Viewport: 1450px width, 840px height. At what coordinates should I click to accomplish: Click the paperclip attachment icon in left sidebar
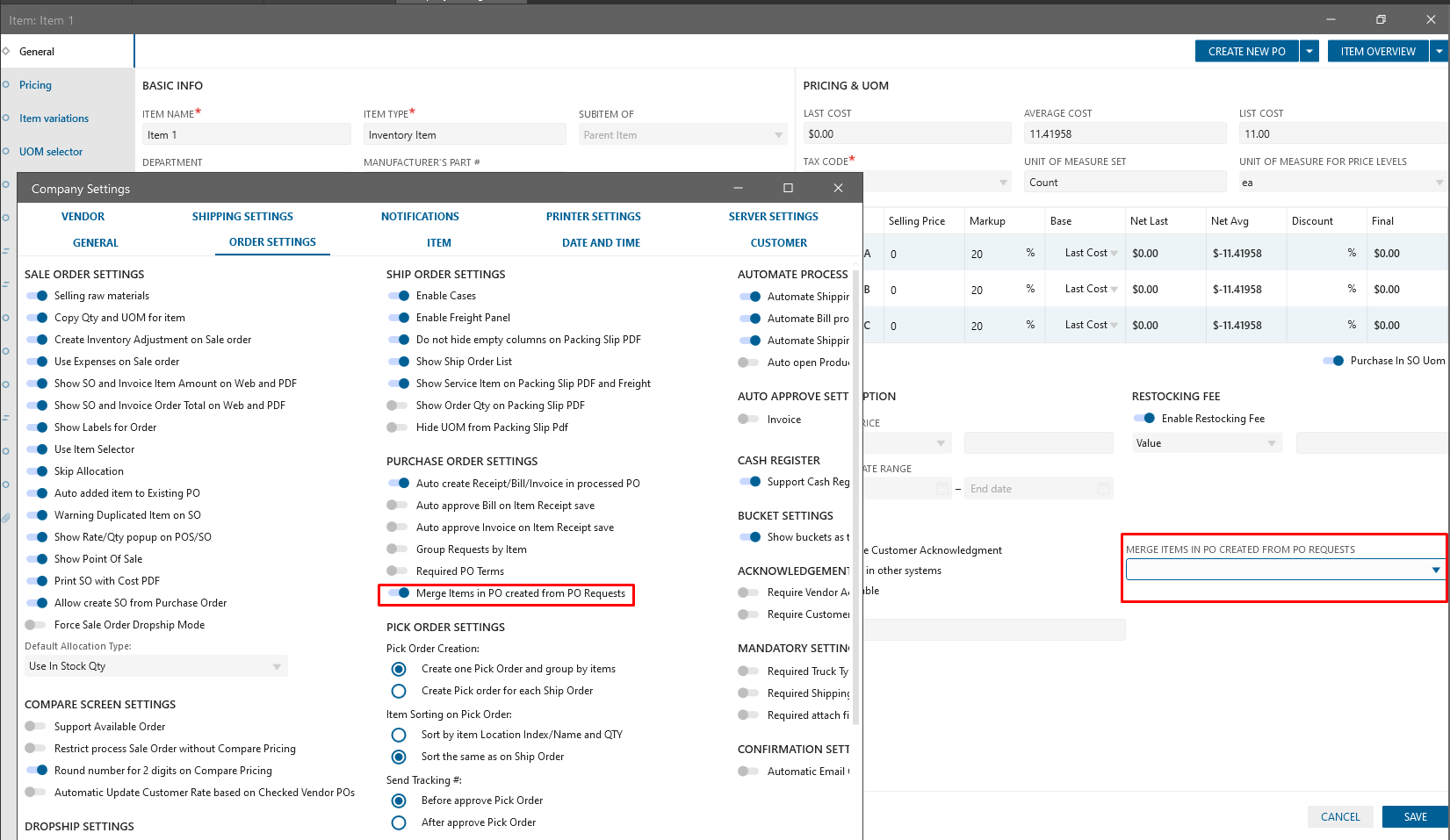(x=6, y=518)
